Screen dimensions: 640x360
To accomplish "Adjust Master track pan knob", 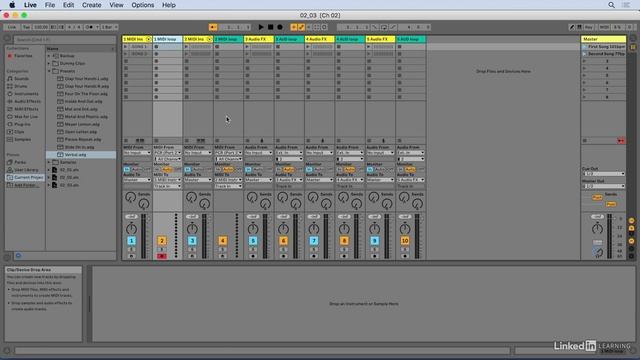I will (x=597, y=229).
